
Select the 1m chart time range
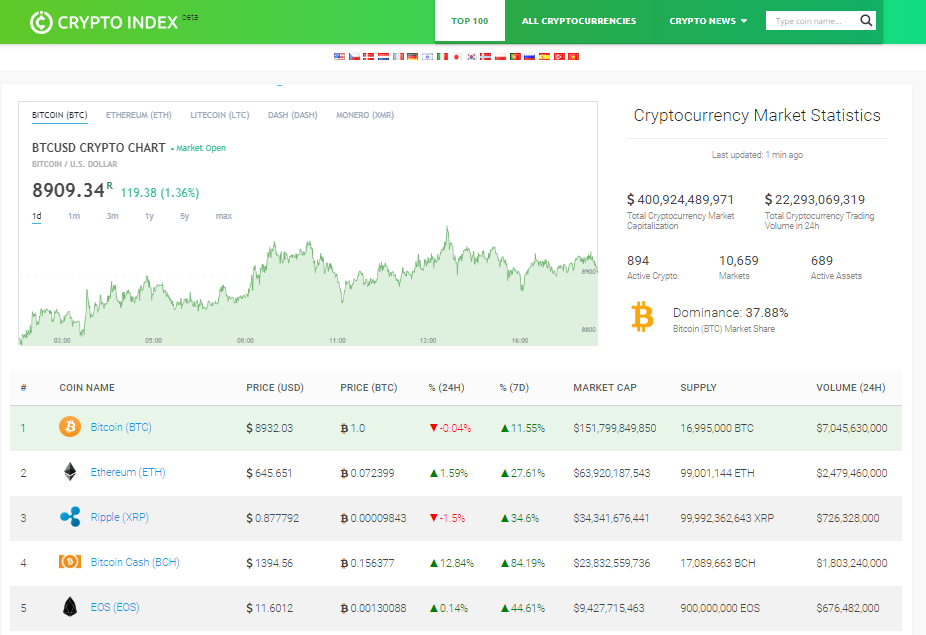pyautogui.click(x=74, y=216)
